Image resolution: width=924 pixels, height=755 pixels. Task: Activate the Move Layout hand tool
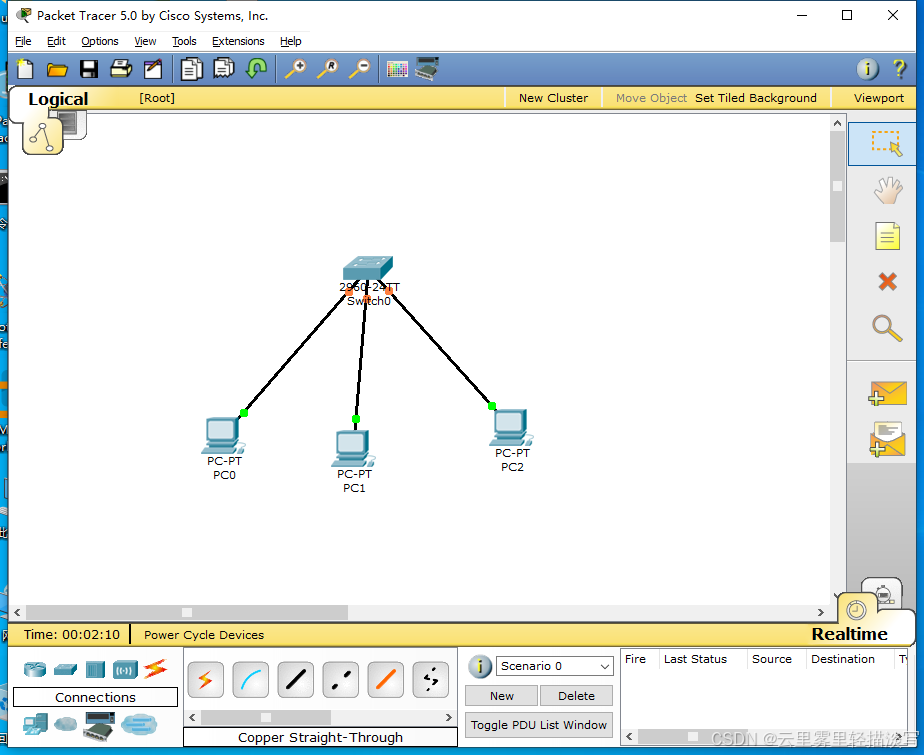coord(887,190)
